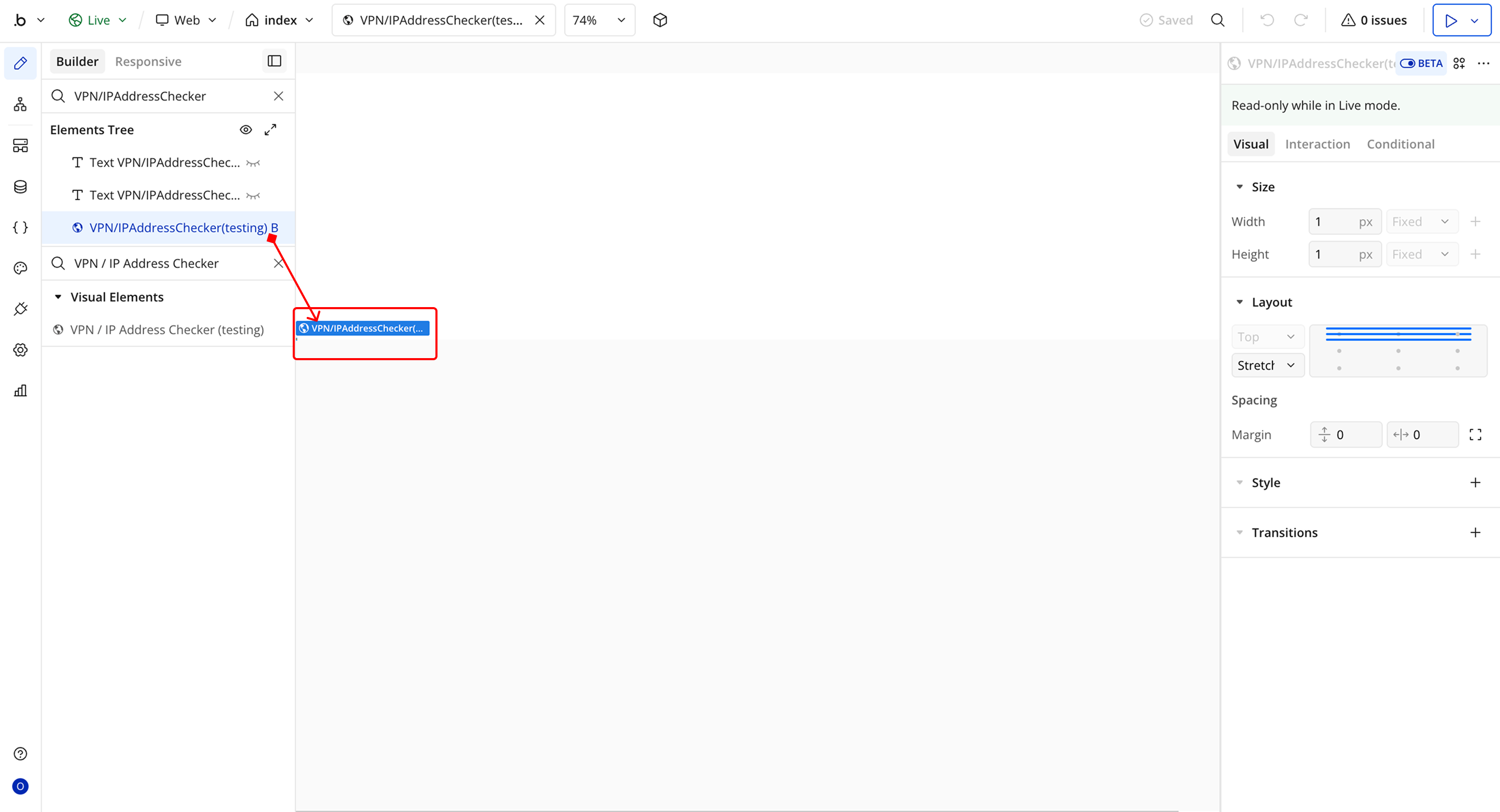Open the Logs chart icon
This screenshot has height=812, width=1500.
click(x=20, y=390)
